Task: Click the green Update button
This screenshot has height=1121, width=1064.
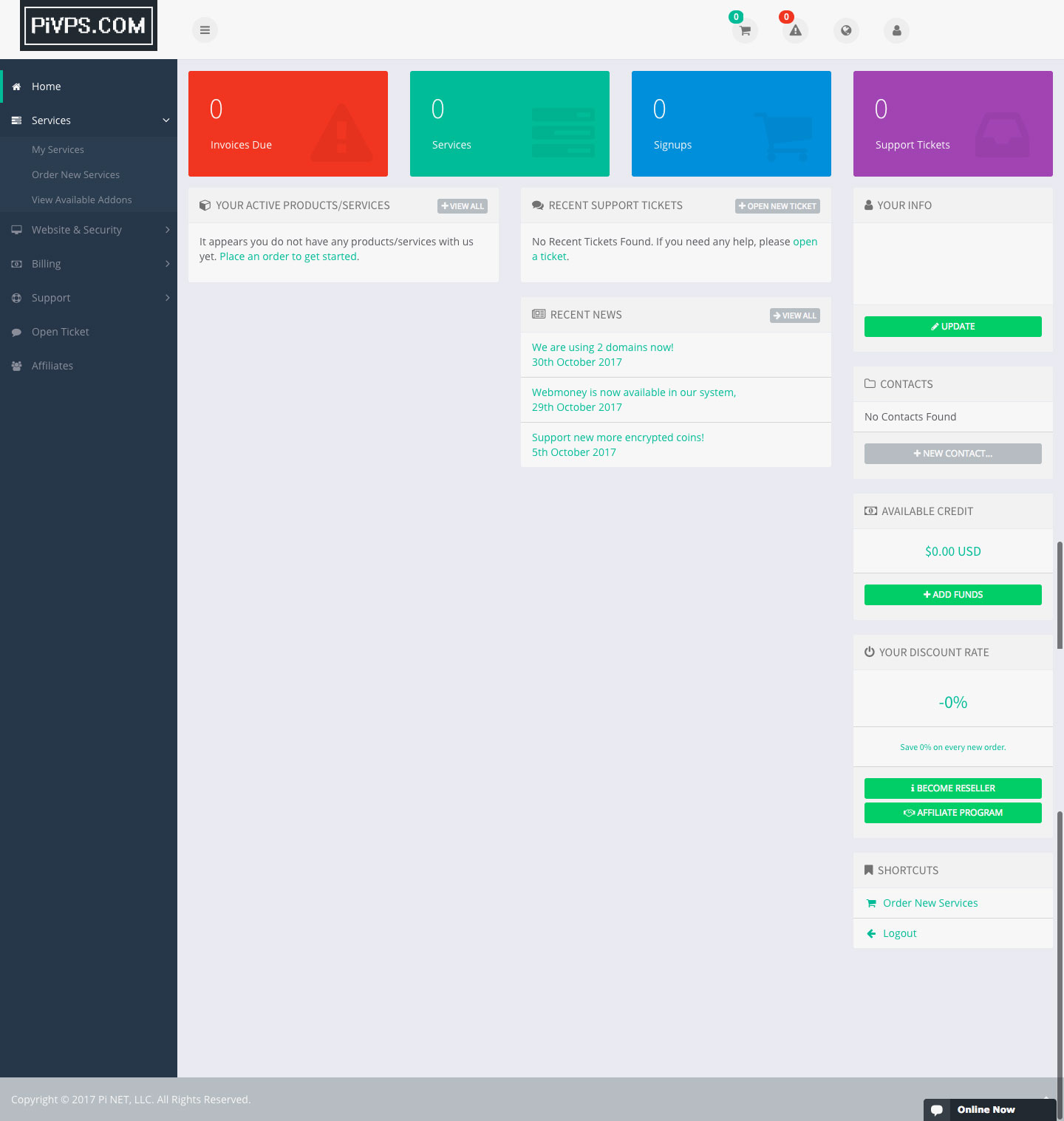Action: coord(953,327)
